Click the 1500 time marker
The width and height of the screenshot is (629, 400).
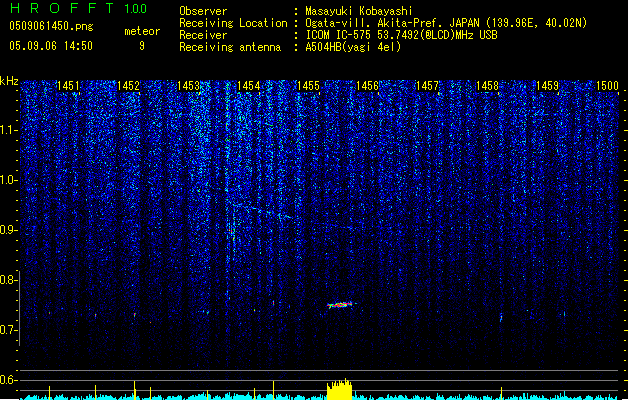pos(607,86)
